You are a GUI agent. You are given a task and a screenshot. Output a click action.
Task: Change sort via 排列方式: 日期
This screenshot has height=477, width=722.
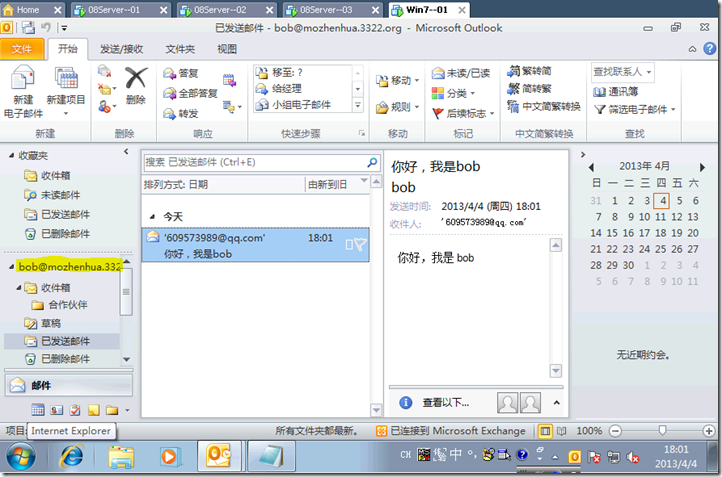(x=176, y=185)
